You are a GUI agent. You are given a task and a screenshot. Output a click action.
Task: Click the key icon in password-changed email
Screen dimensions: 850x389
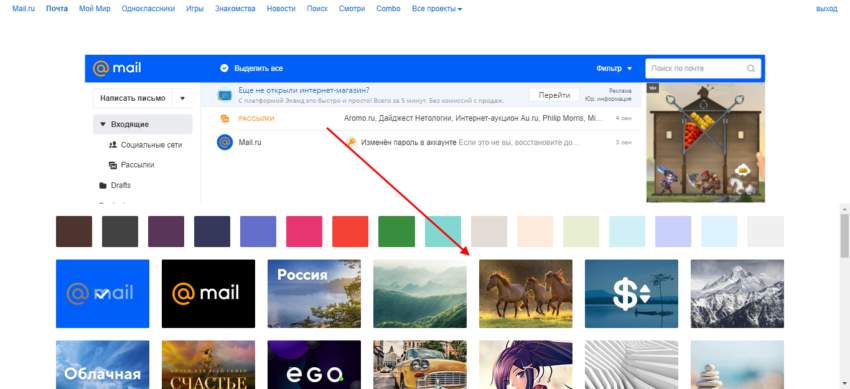(x=351, y=142)
